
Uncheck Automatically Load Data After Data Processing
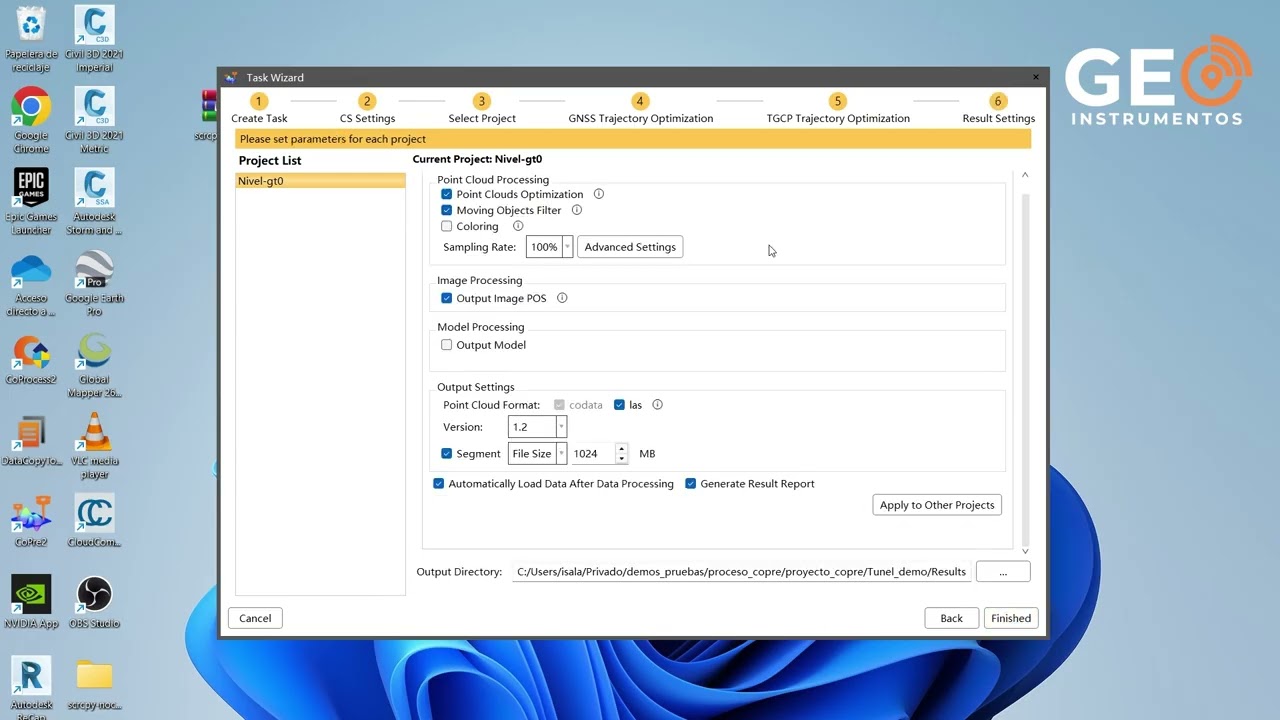pyautogui.click(x=439, y=484)
